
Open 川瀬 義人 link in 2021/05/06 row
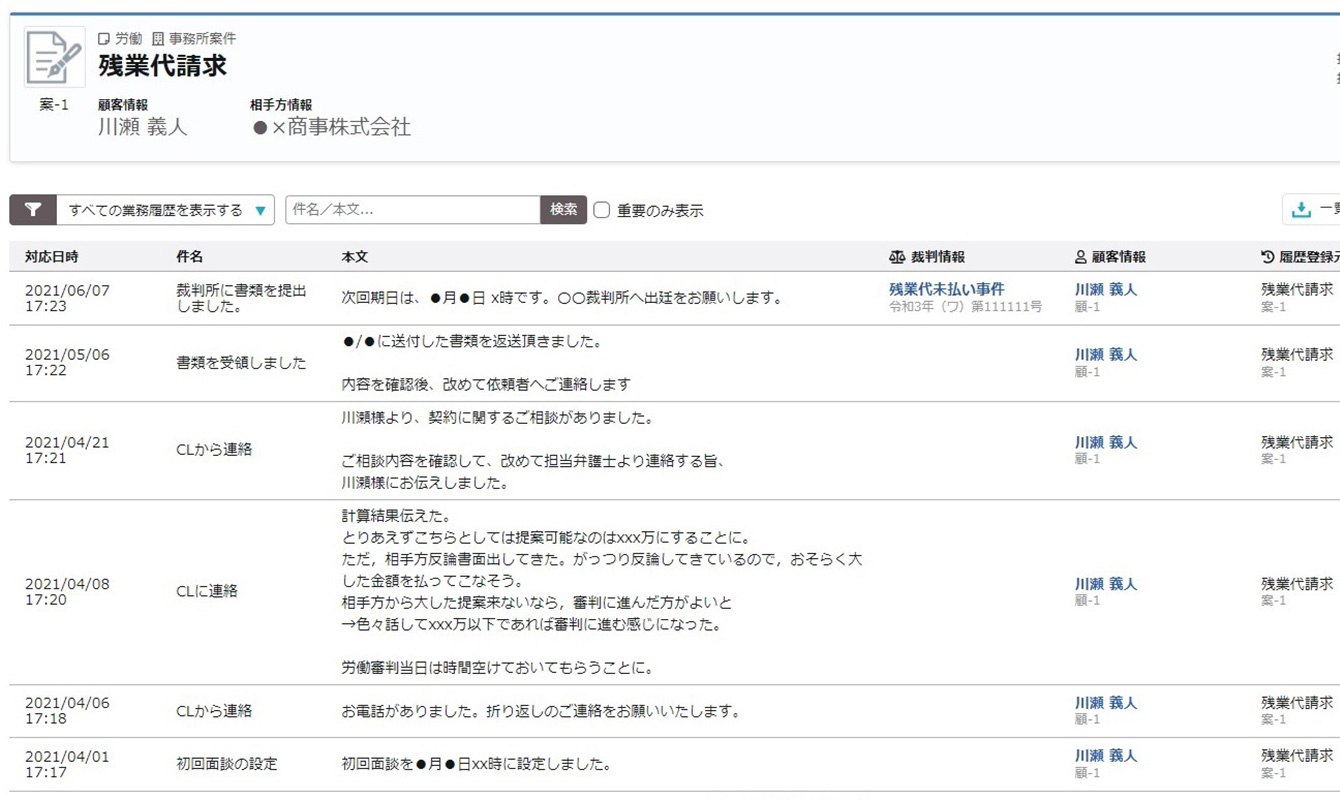tap(1106, 354)
